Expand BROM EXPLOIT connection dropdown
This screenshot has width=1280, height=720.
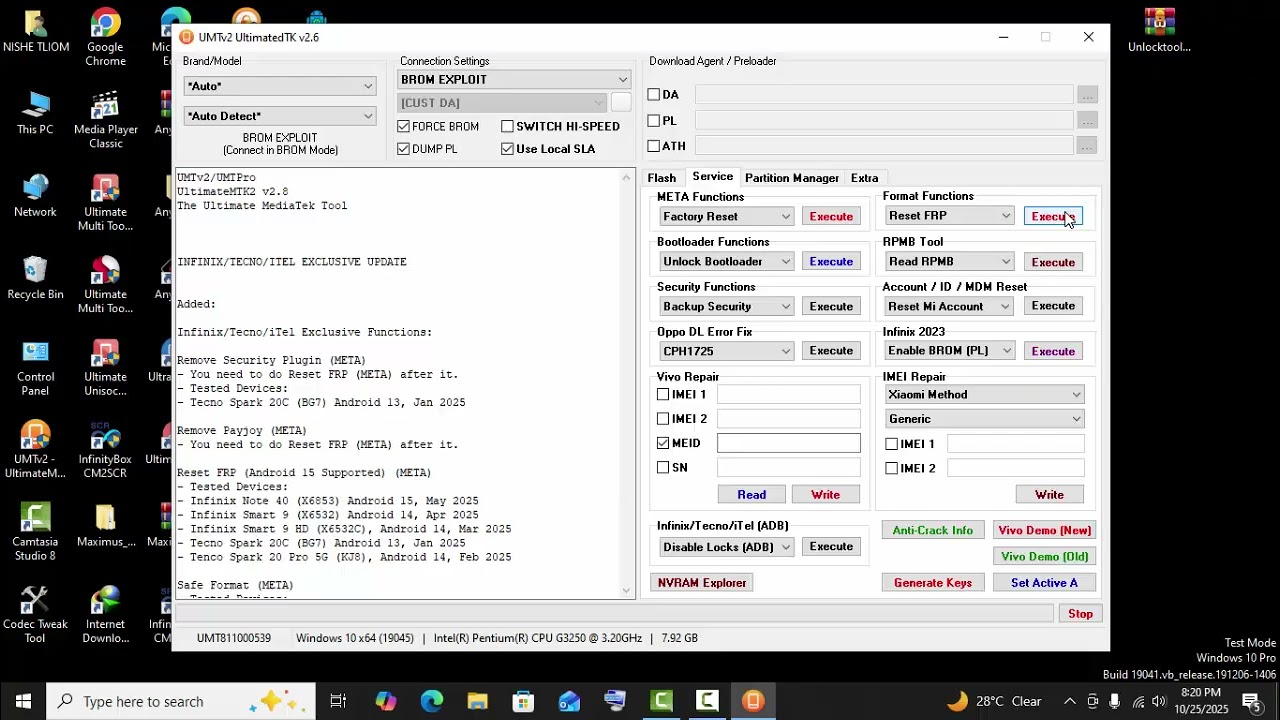514,80
